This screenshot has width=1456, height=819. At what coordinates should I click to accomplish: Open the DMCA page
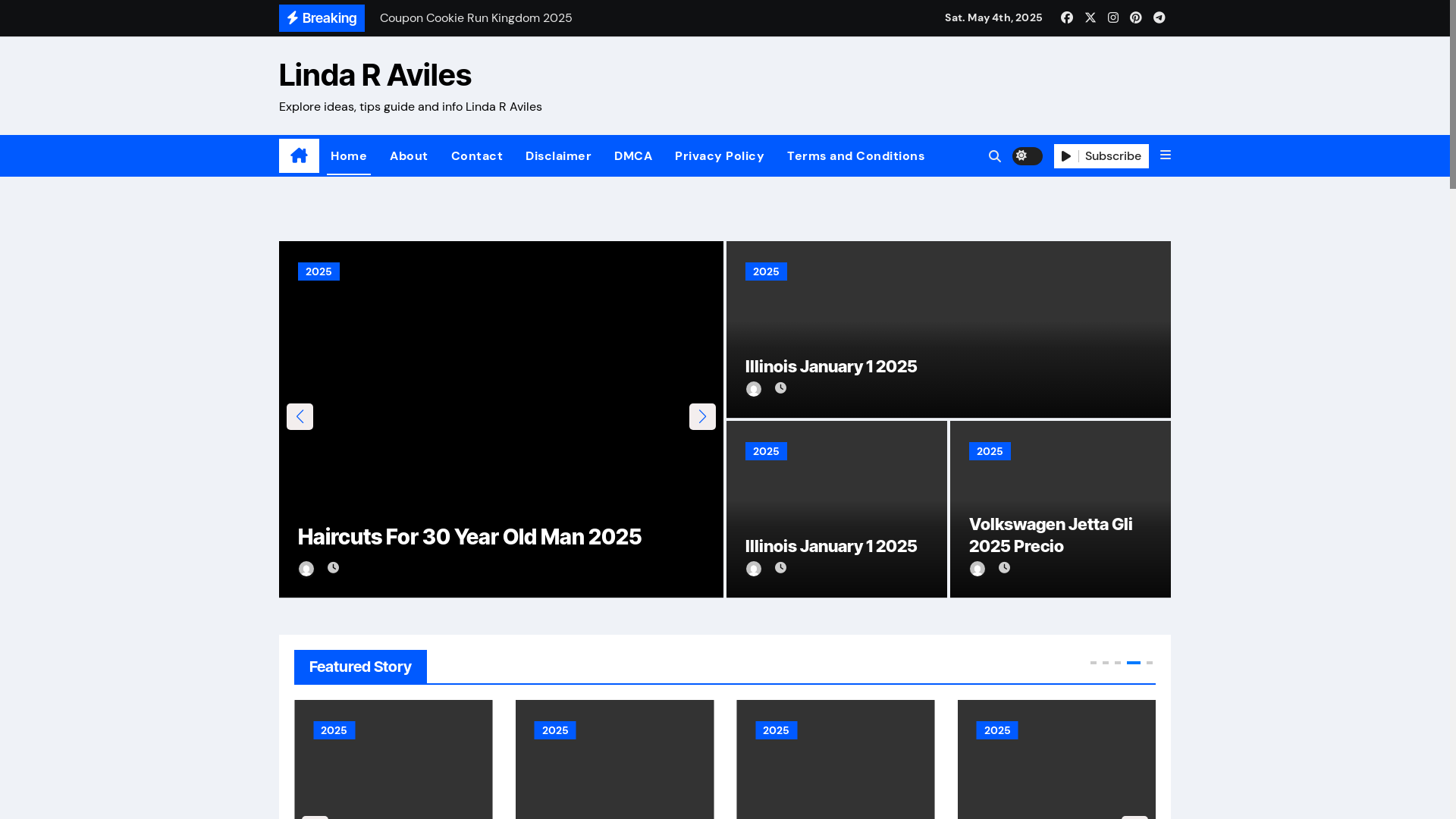pos(633,156)
